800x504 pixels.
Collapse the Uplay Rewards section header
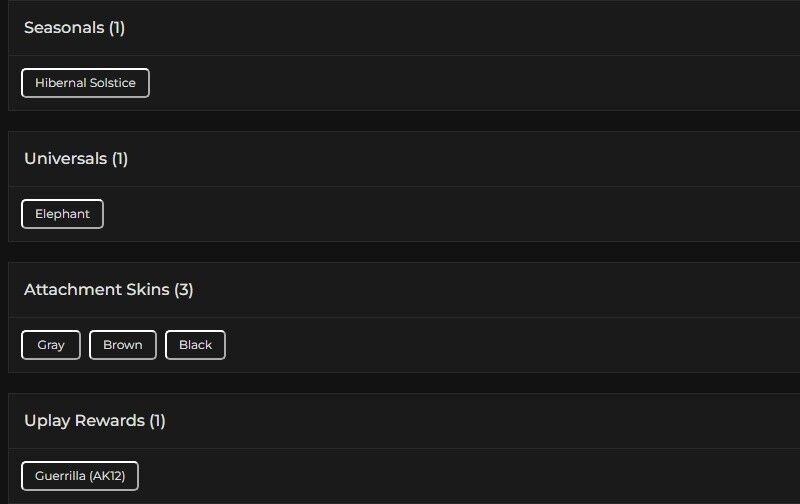tap(400, 421)
